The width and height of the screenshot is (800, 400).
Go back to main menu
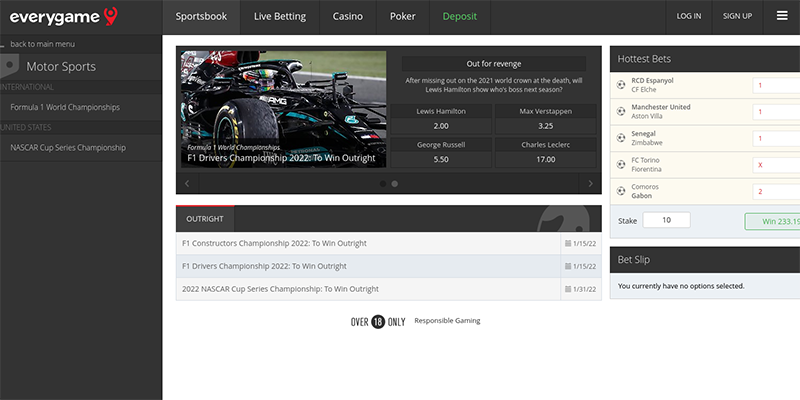pos(42,44)
